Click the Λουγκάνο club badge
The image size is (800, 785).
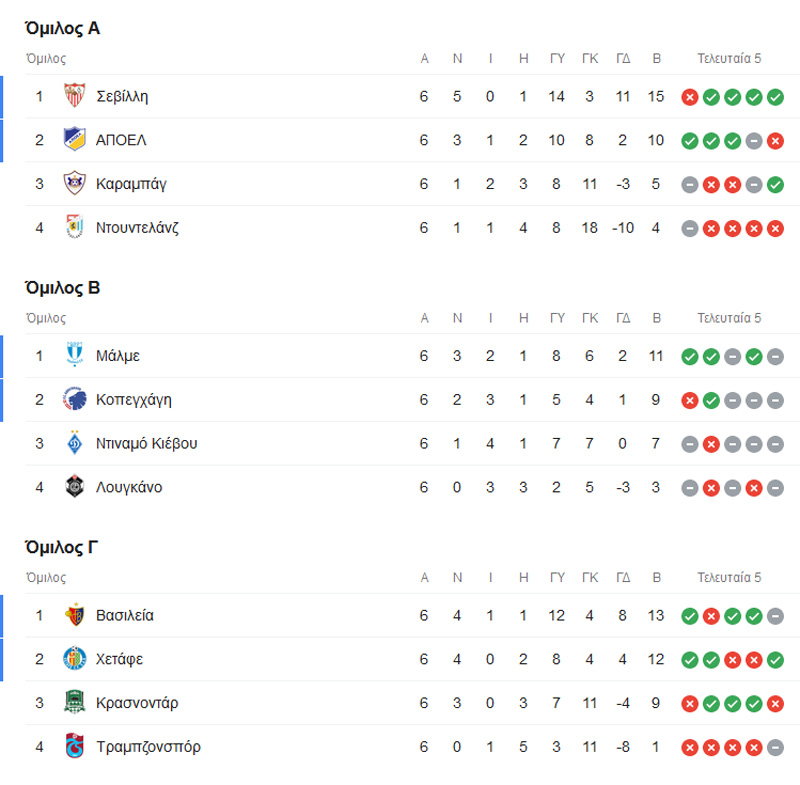(74, 488)
